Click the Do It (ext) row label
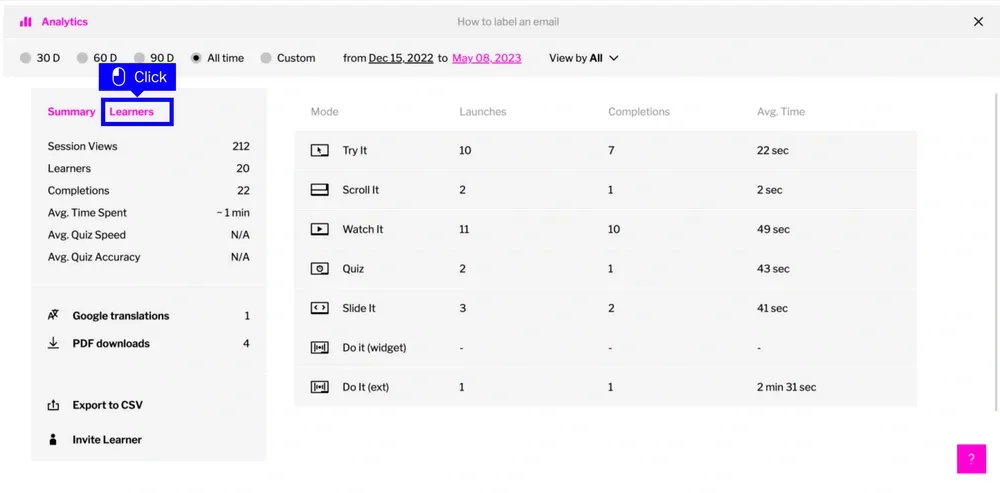The height and width of the screenshot is (493, 1000). pos(365,387)
